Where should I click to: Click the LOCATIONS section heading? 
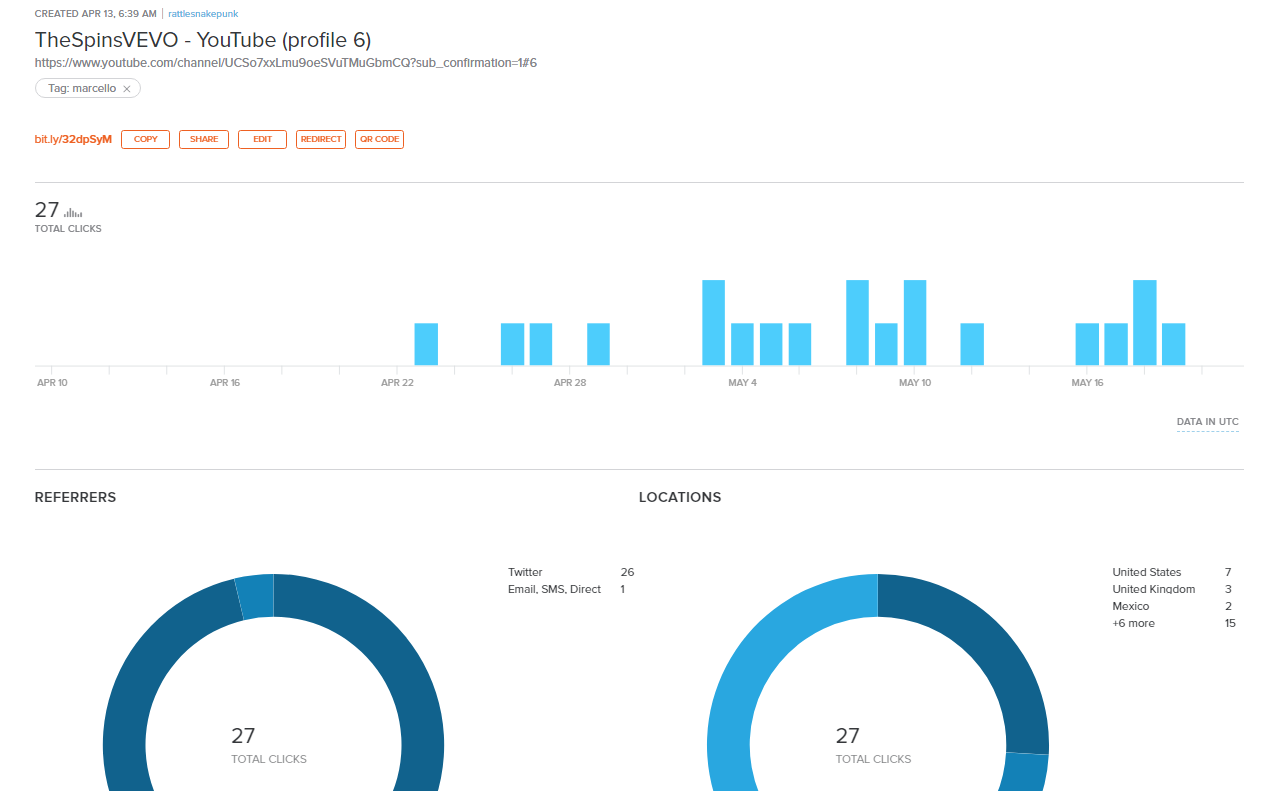(x=680, y=497)
